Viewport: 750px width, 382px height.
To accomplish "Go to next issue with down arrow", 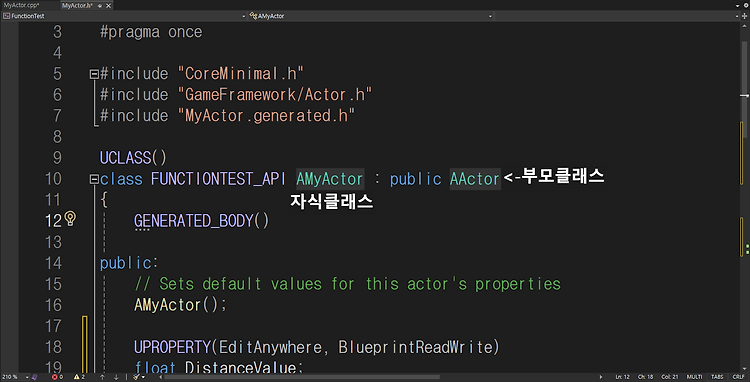I will [116, 377].
